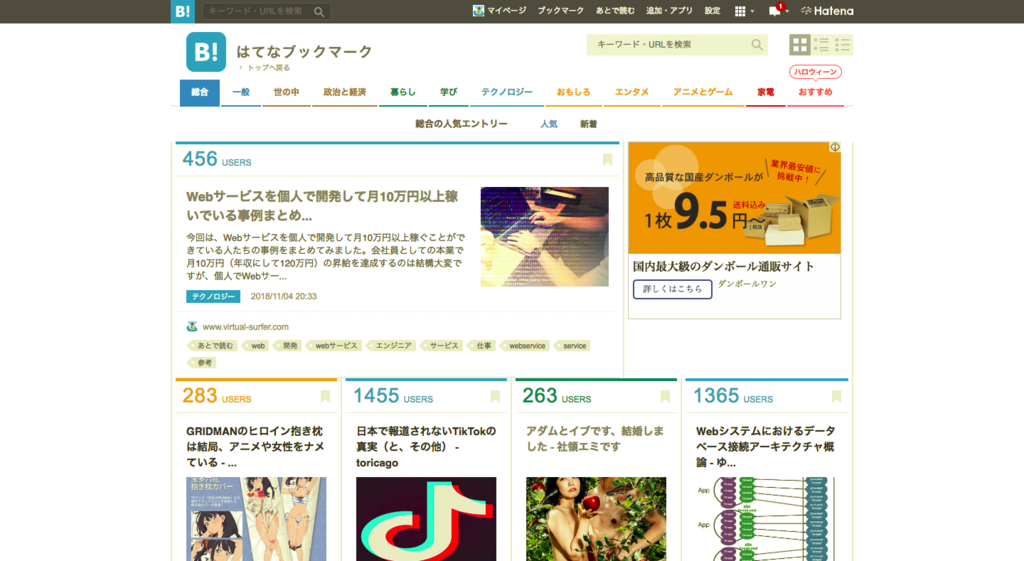Open Webシステムにおけるデータベース article title
Image resolution: width=1024 pixels, height=561 pixels.
[765, 447]
